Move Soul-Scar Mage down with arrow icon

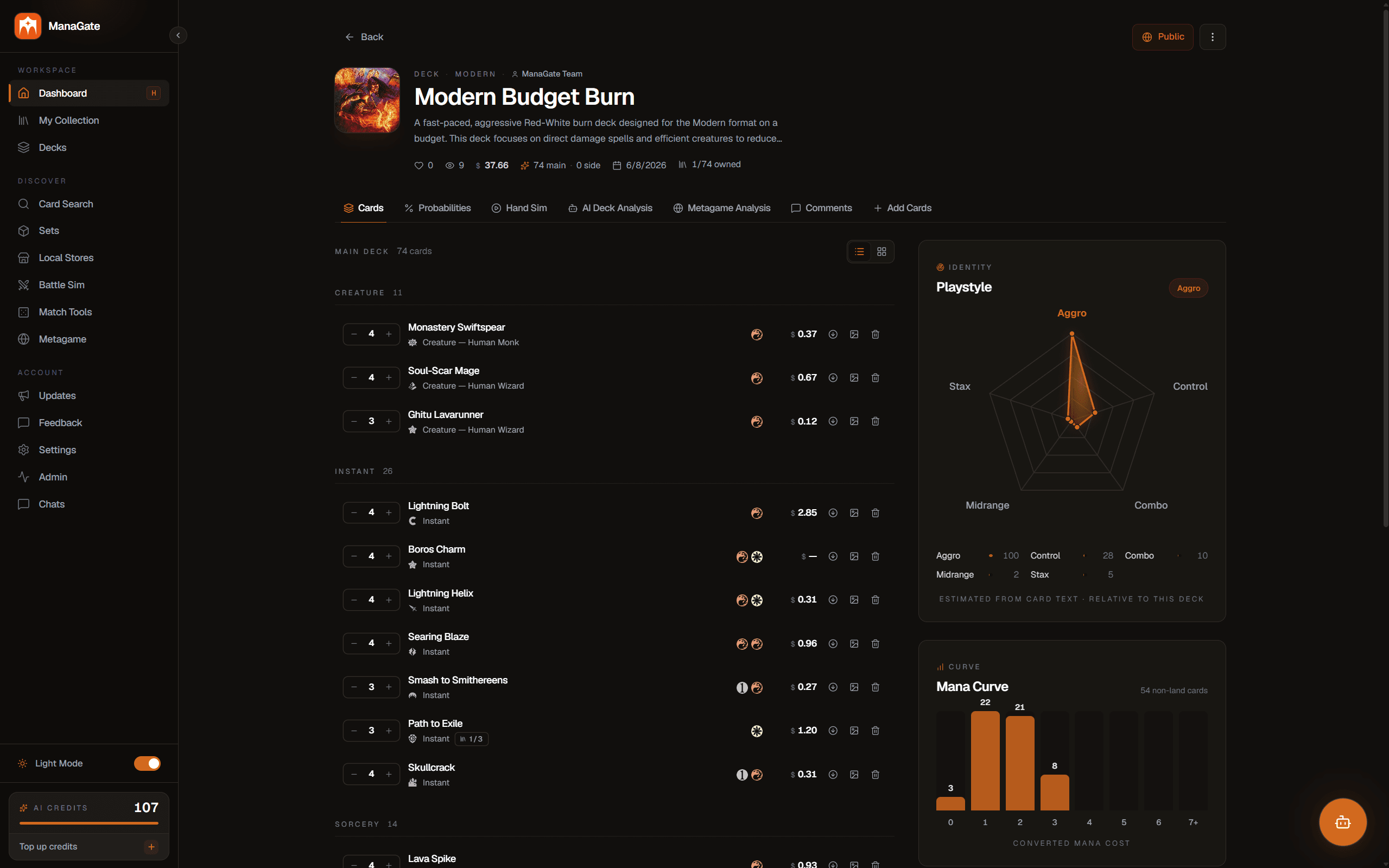point(833,378)
